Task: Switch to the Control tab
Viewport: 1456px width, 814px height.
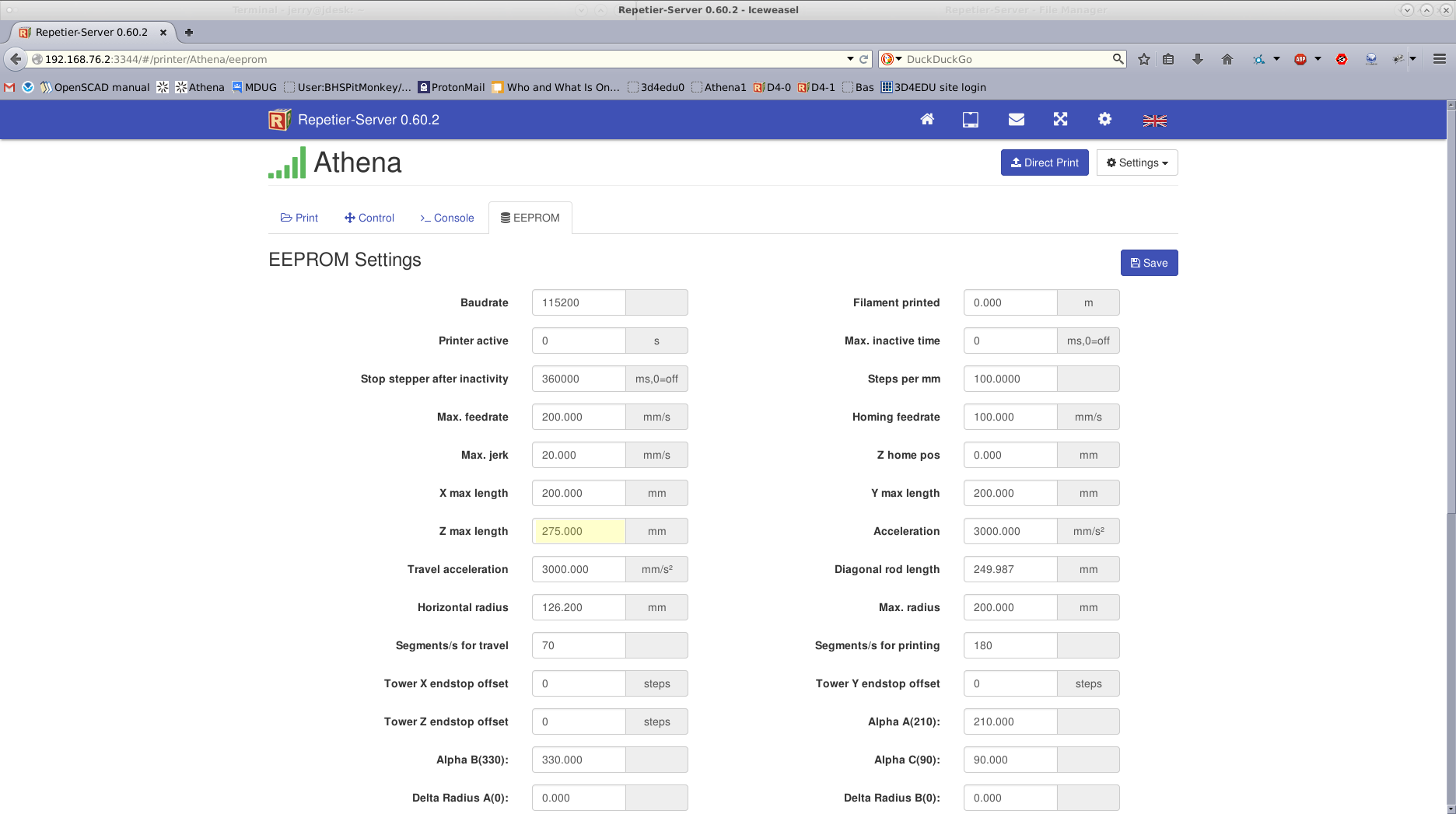Action: point(369,218)
